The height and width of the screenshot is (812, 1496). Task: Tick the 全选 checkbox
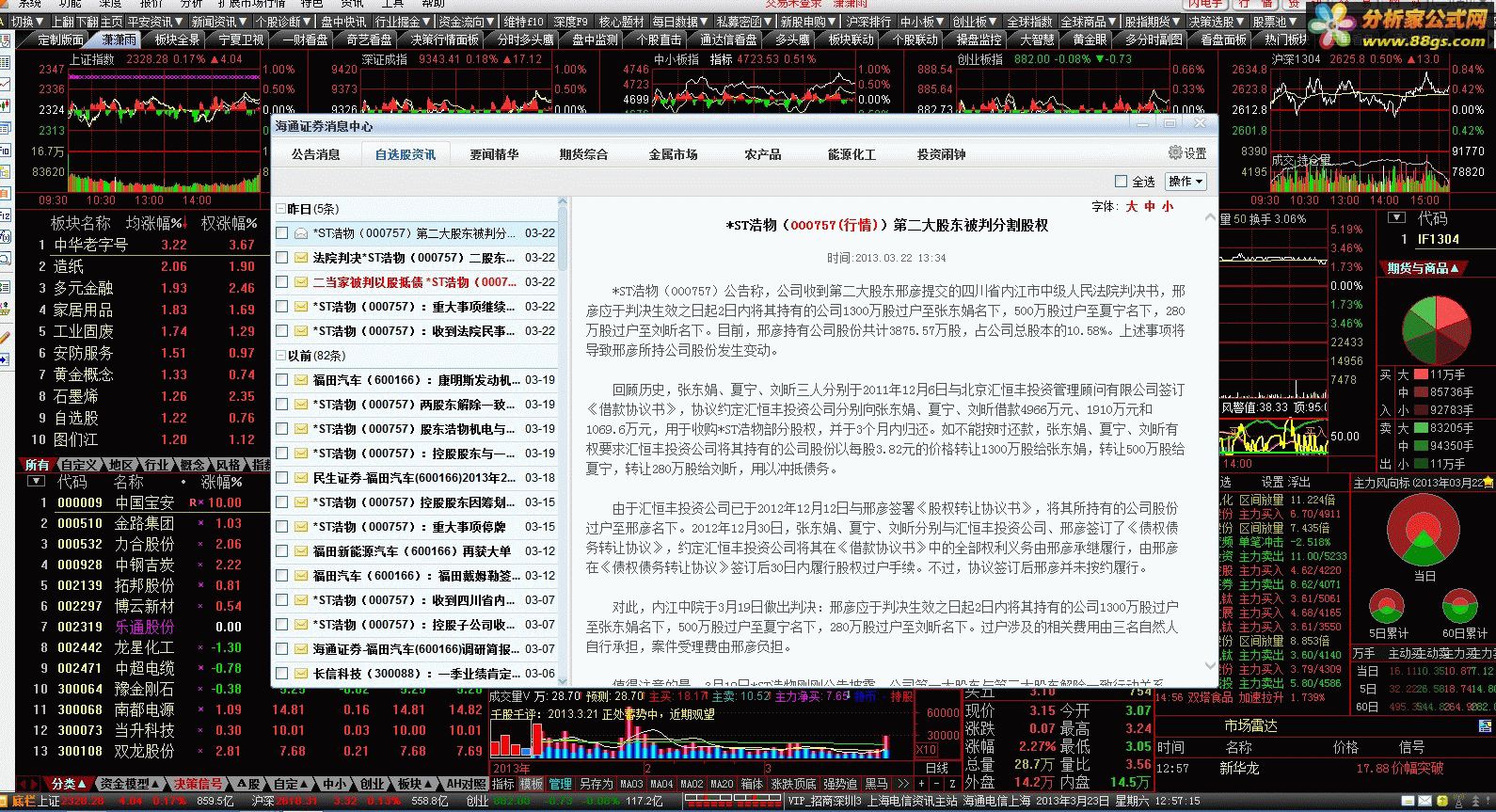click(1121, 182)
